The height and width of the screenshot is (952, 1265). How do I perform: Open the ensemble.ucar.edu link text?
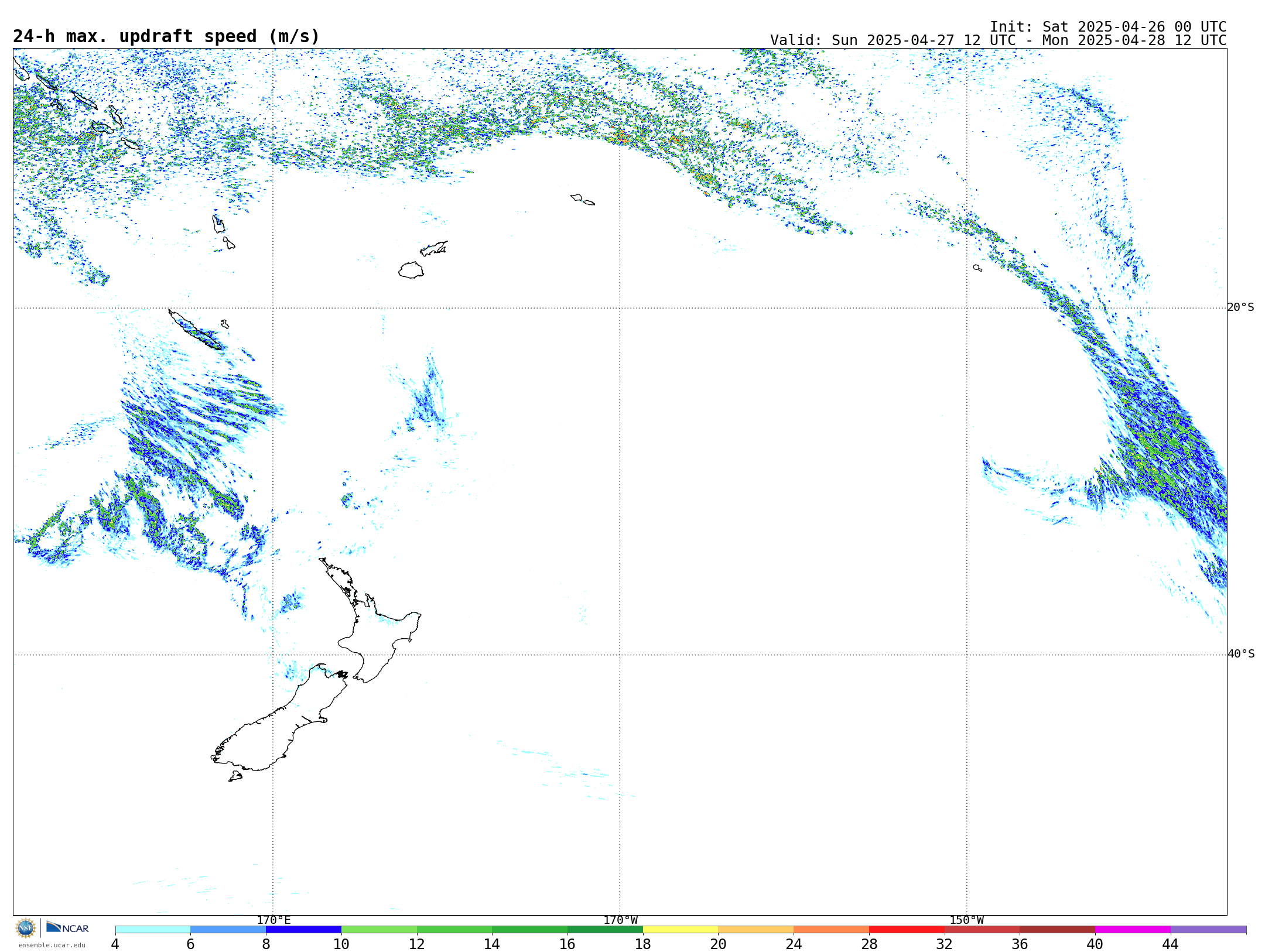pos(52,945)
